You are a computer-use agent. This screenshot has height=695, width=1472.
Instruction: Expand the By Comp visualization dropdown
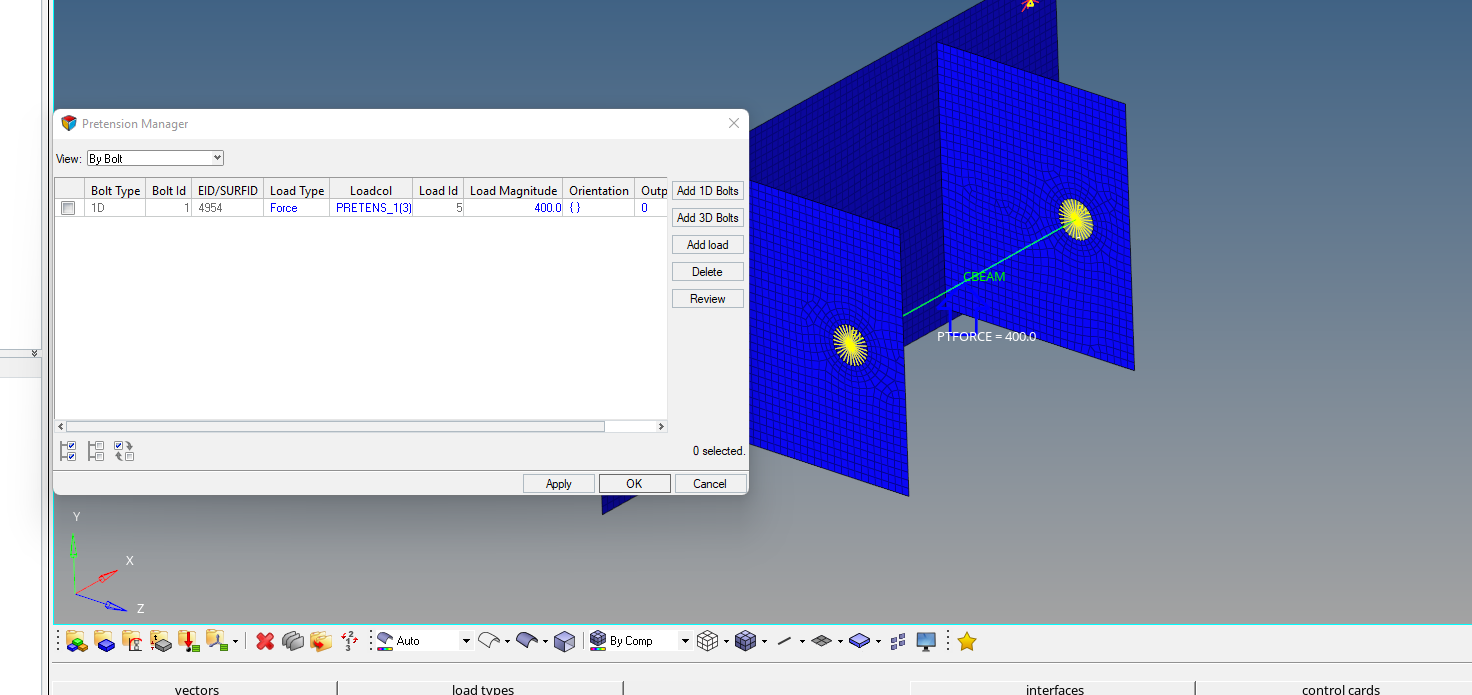click(x=685, y=641)
